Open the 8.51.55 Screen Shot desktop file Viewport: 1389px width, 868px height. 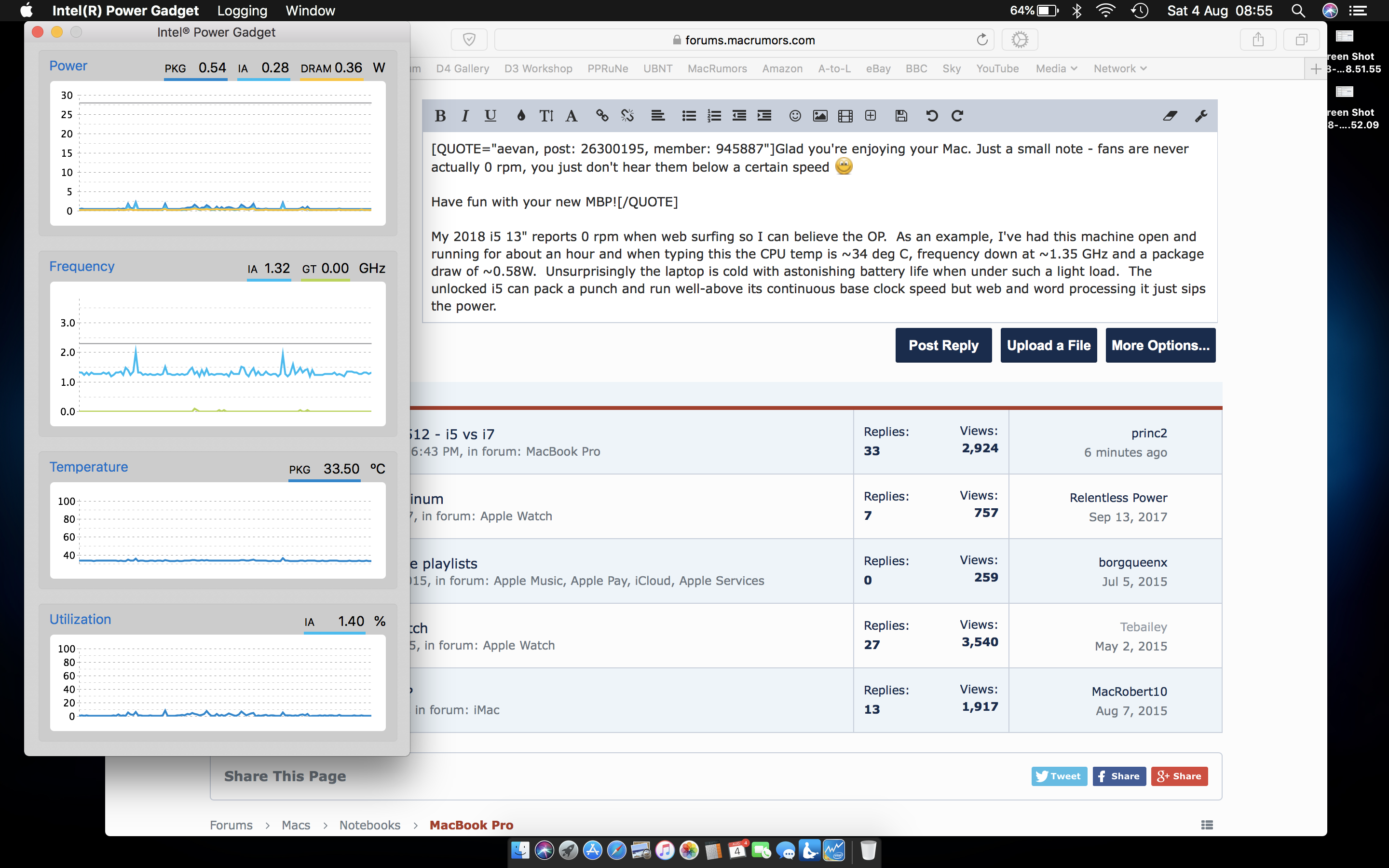coord(1352,52)
